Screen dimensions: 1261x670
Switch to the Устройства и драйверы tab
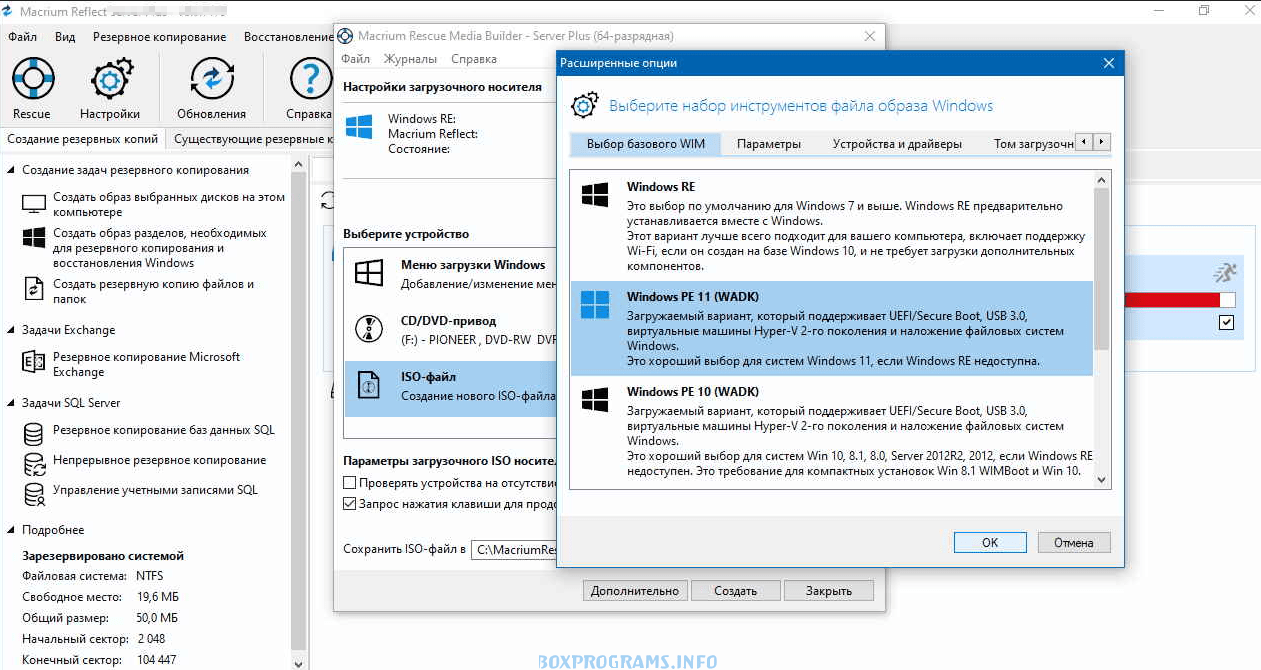coord(897,143)
